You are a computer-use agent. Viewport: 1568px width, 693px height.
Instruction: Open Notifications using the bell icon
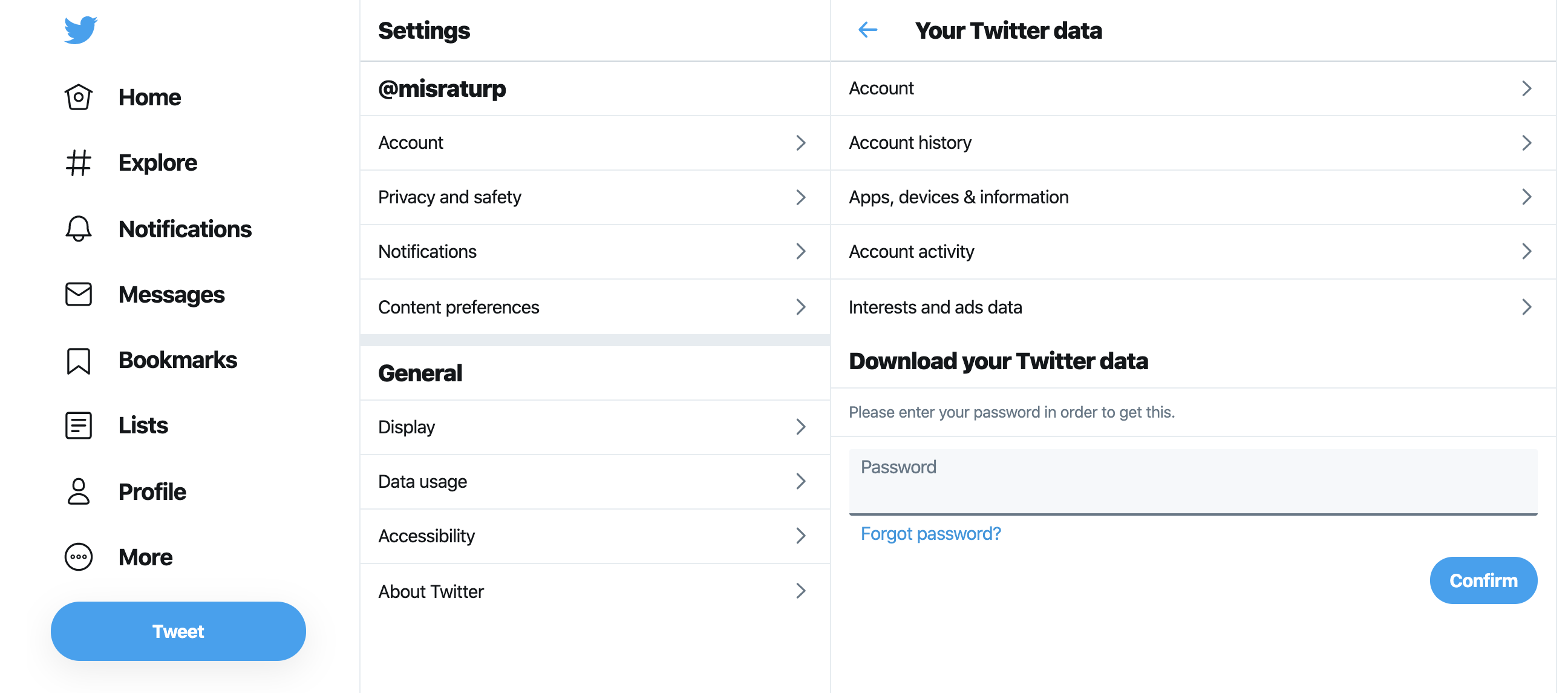[79, 228]
